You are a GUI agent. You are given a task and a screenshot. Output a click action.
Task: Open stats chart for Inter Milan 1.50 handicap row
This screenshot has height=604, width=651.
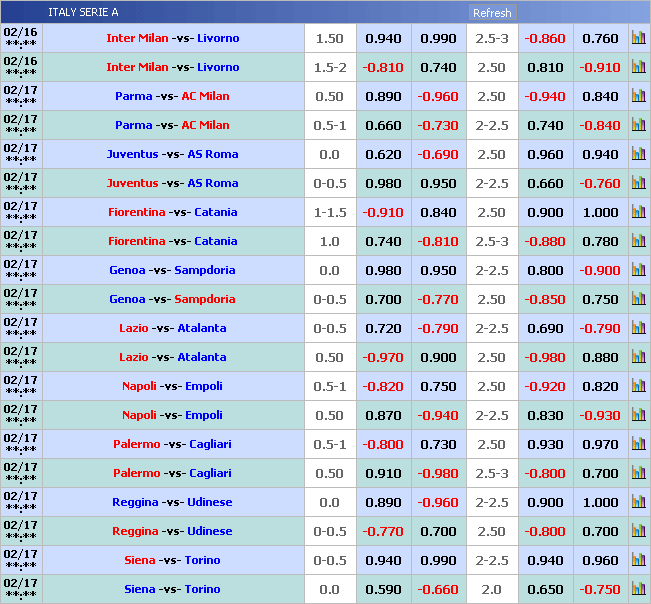[x=638, y=39]
